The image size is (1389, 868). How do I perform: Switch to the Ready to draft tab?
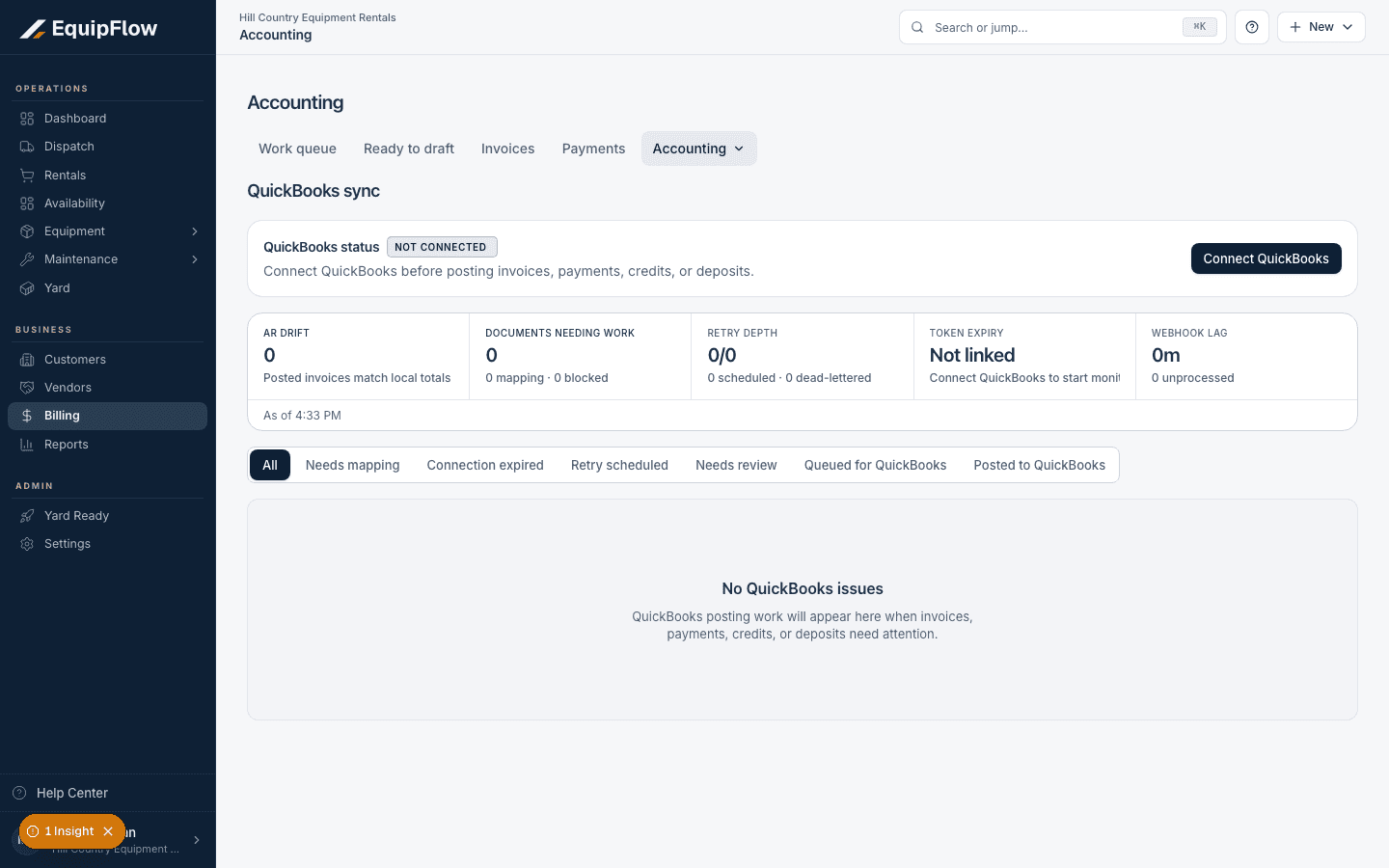tap(409, 149)
